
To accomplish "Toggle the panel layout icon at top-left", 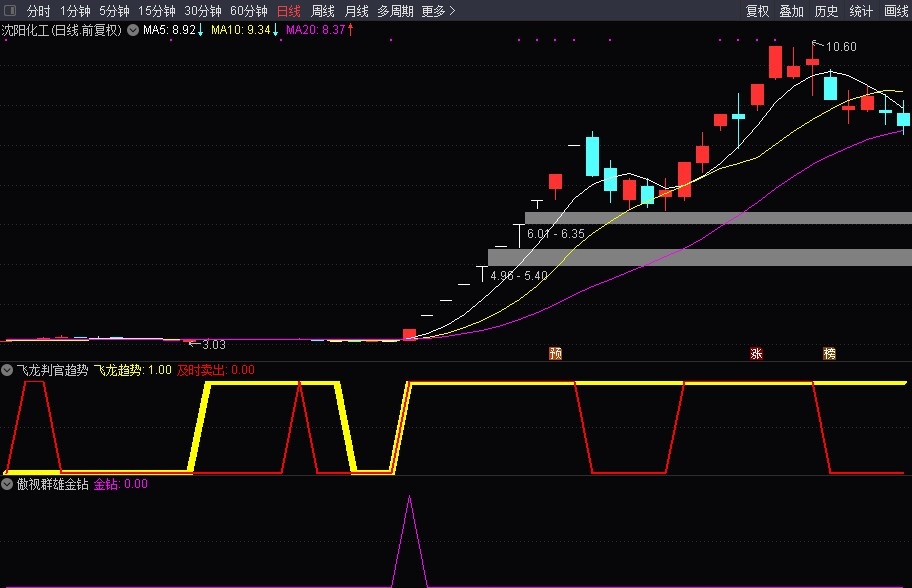I will pyautogui.click(x=10, y=10).
